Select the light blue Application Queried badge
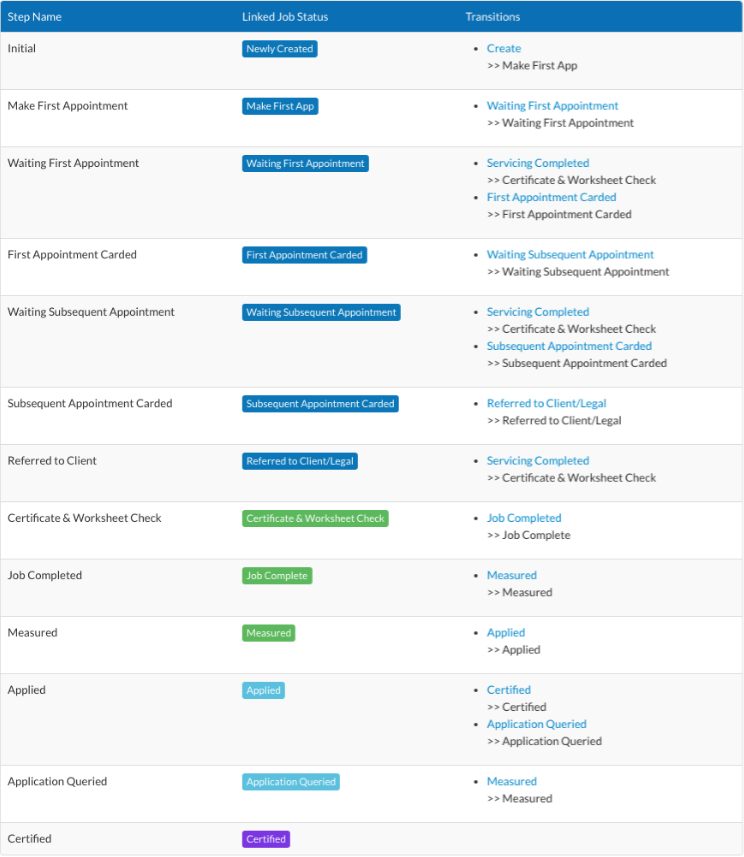The height and width of the screenshot is (857, 744). click(x=290, y=782)
